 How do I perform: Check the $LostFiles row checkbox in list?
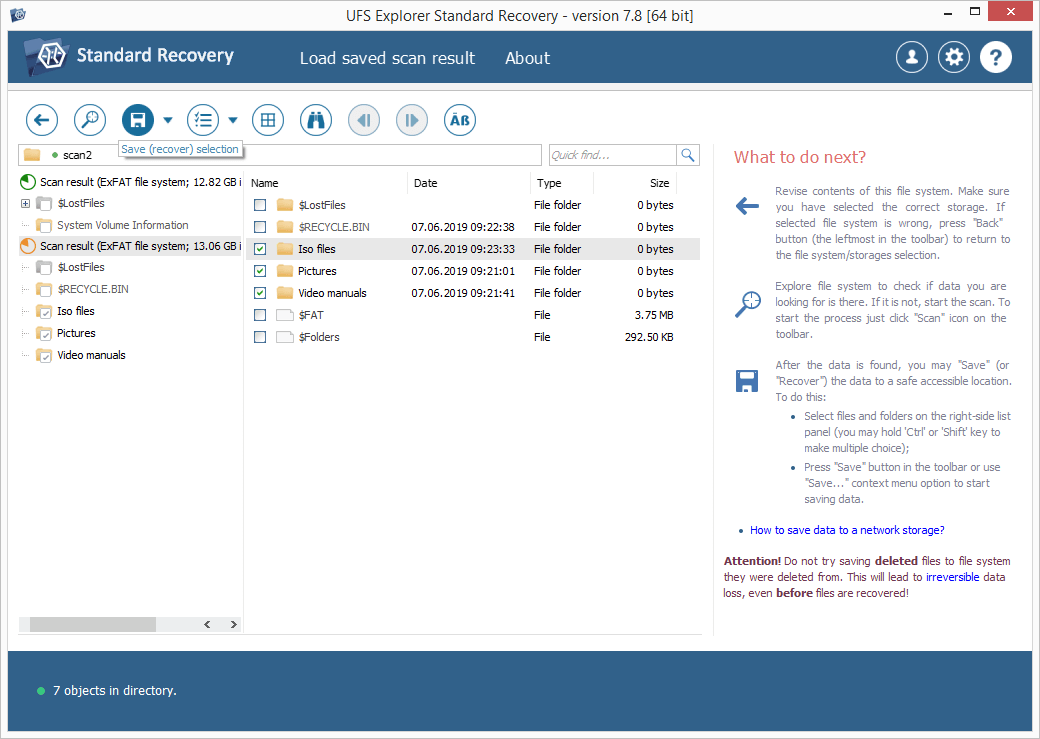pos(260,205)
